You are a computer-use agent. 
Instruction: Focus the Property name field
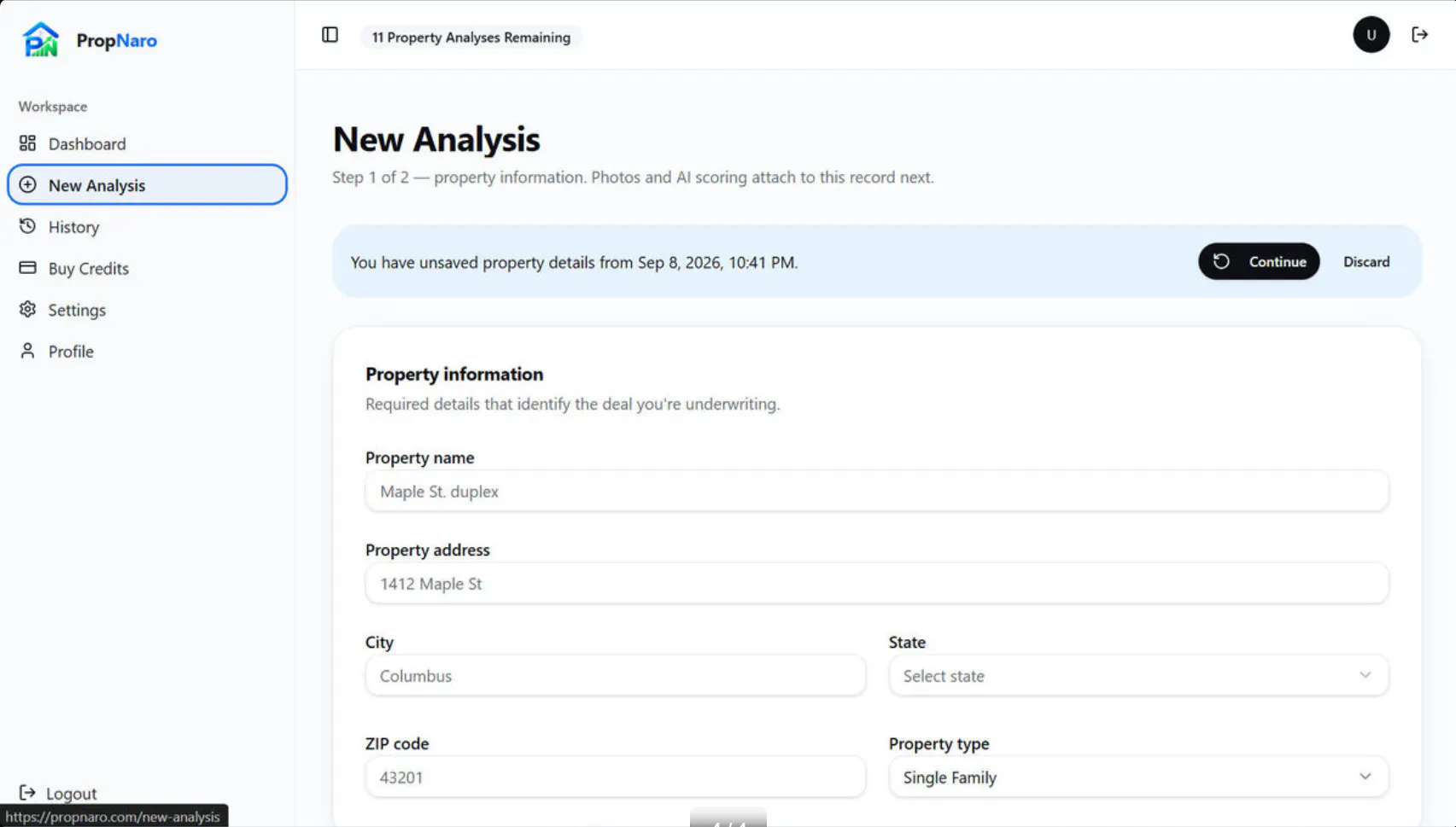click(x=877, y=492)
